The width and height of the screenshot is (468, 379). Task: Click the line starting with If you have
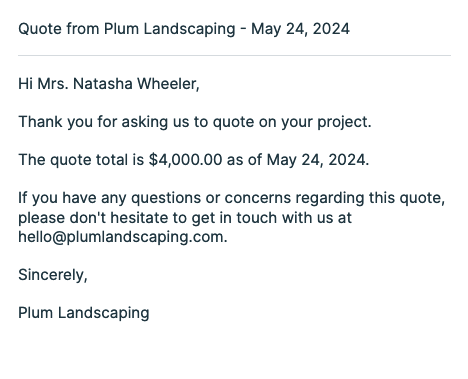pyautogui.click(x=232, y=198)
